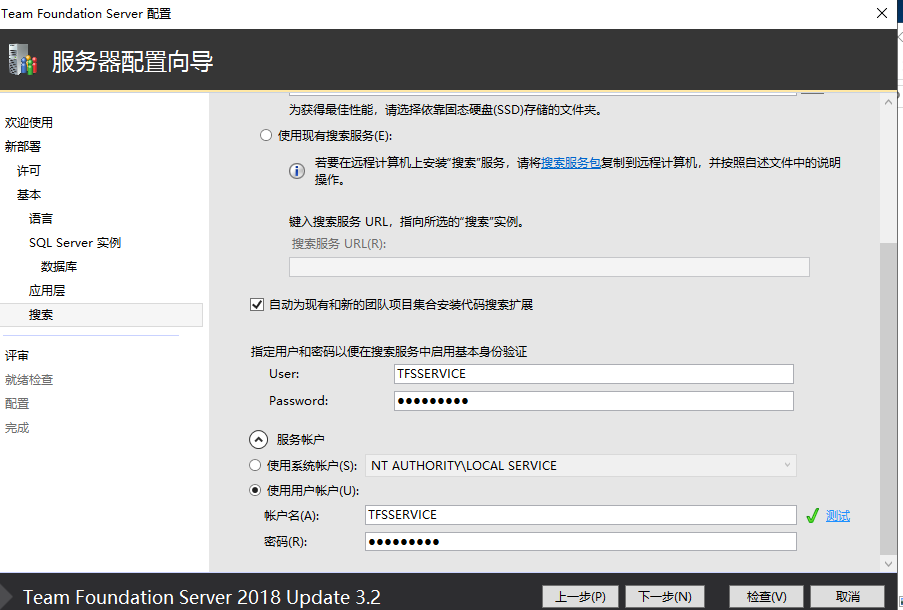The image size is (903, 610).
Task: Open the 评审 step
Action: pos(17,355)
